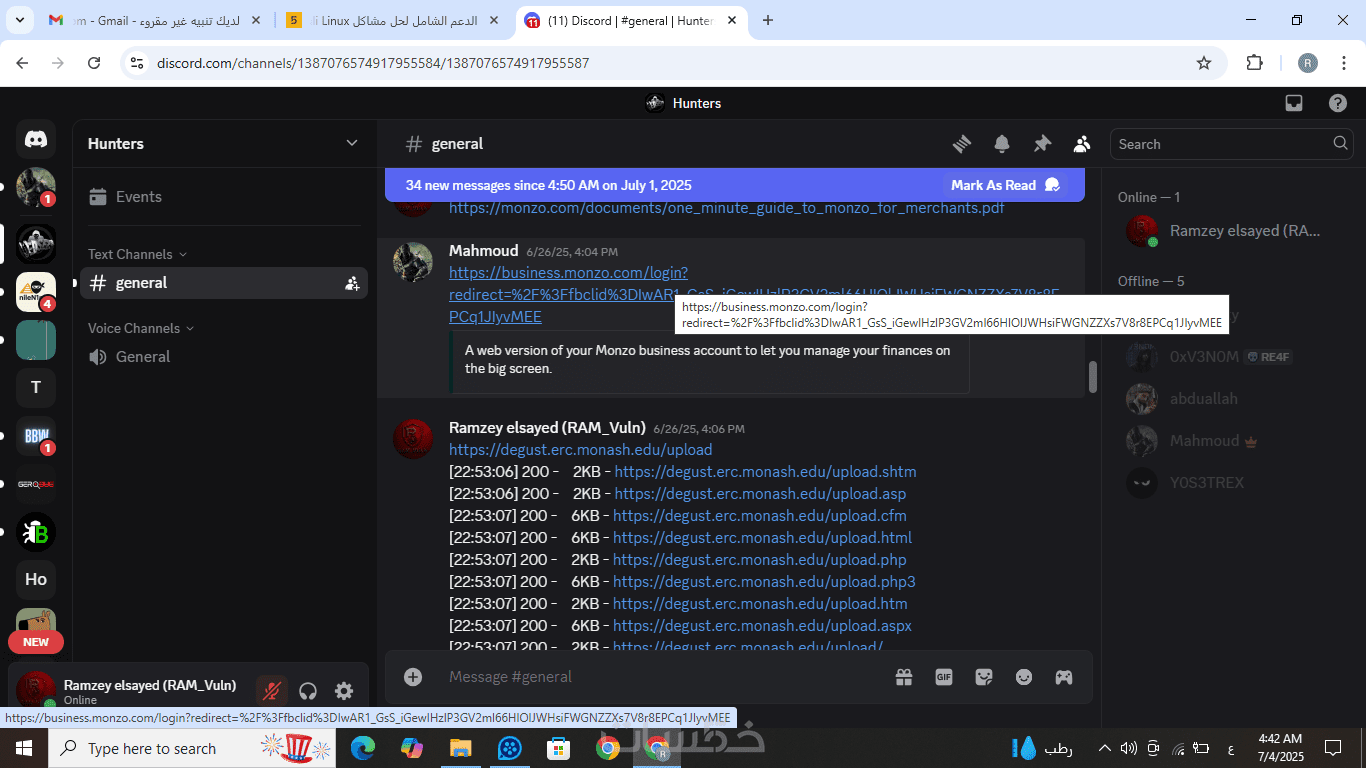Viewport: 1366px width, 768px height.
Task: Open the Discord inbox icon
Action: click(1294, 103)
